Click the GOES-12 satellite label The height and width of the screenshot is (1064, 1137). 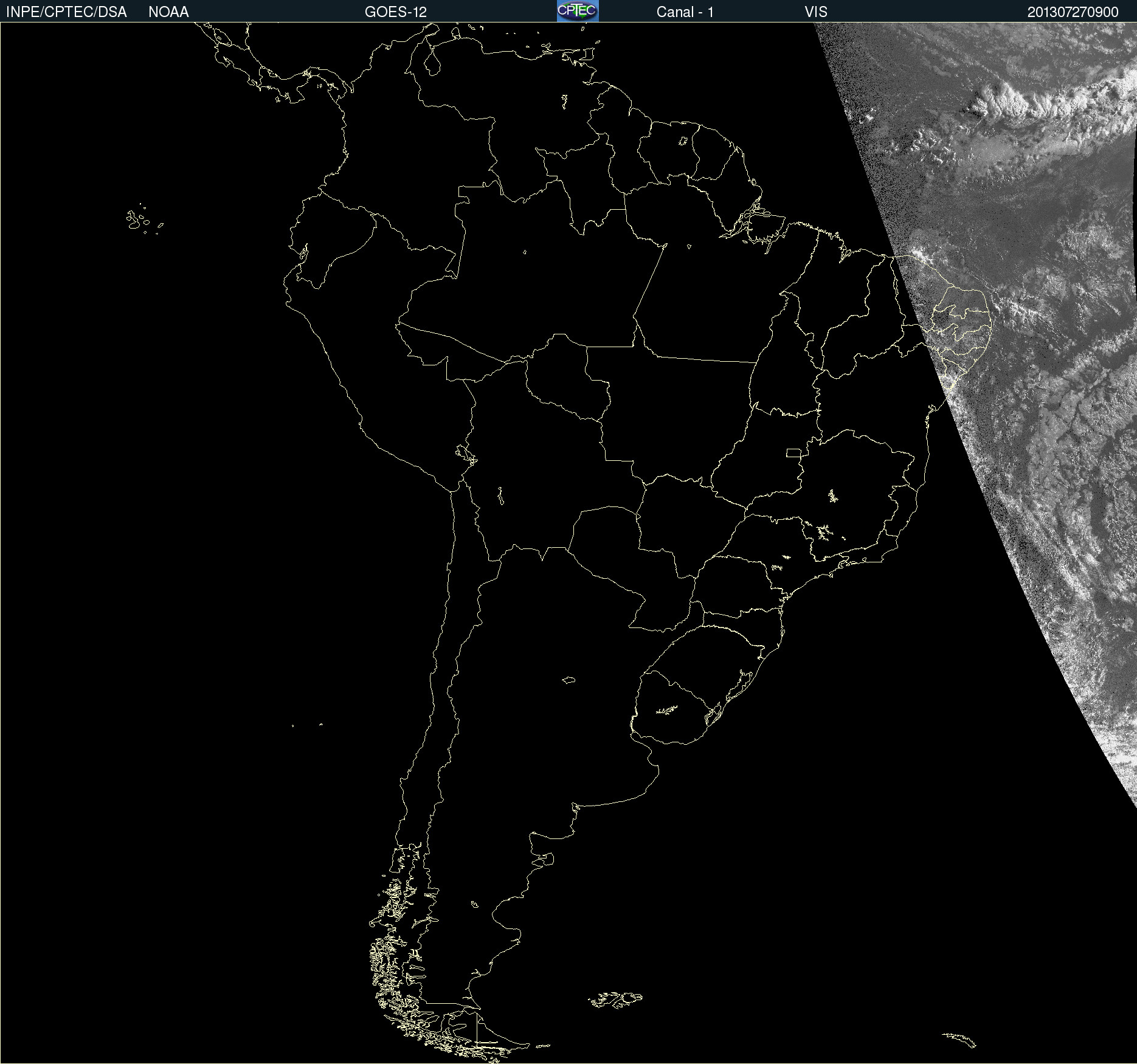click(x=396, y=12)
